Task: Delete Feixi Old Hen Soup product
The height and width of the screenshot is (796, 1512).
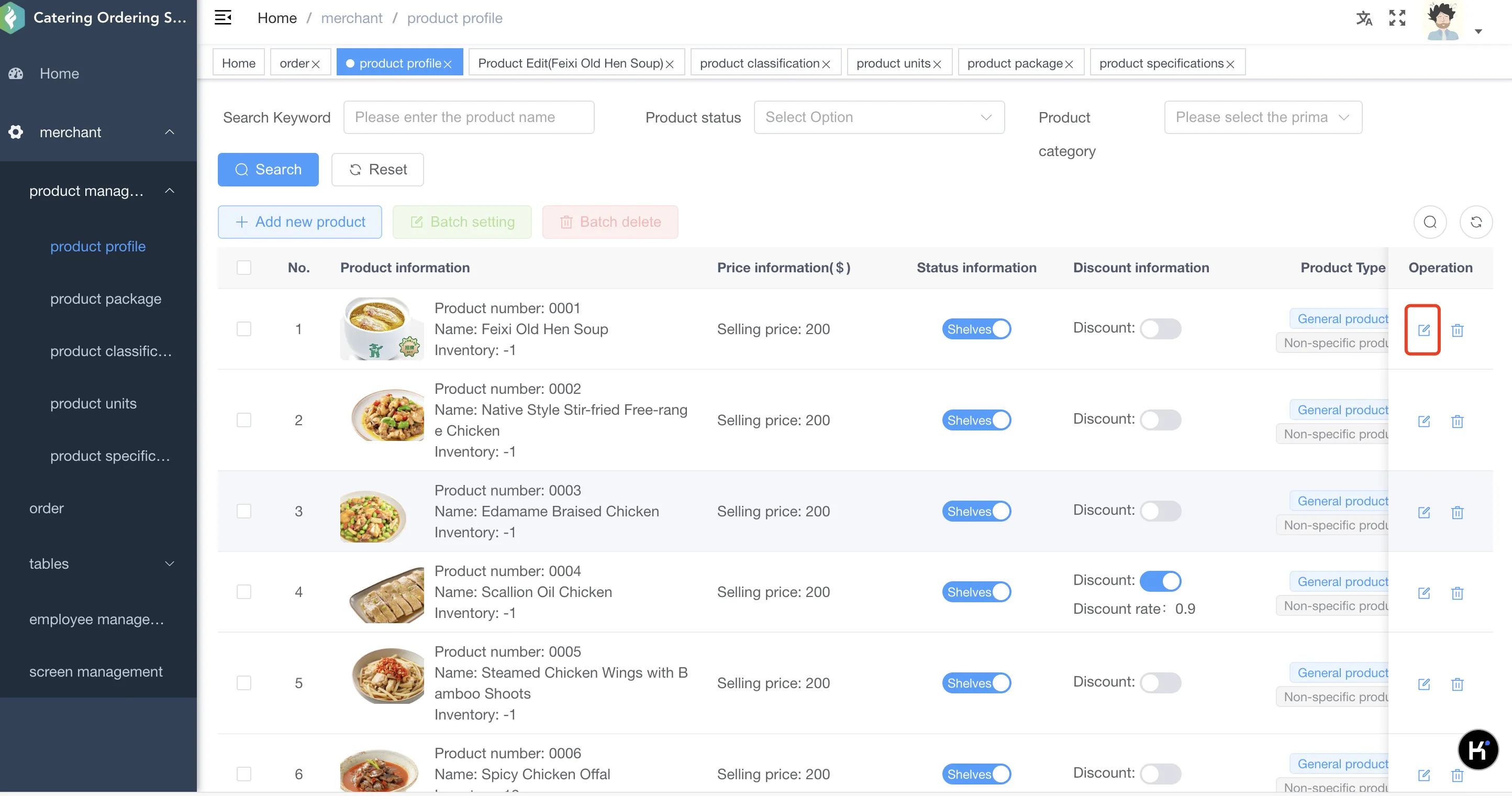Action: click(1457, 330)
